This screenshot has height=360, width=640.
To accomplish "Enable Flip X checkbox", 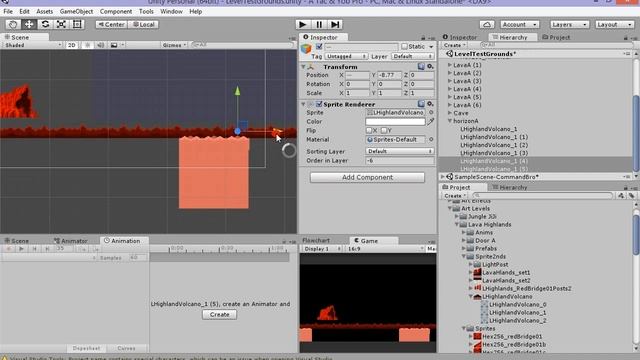I will point(369,130).
